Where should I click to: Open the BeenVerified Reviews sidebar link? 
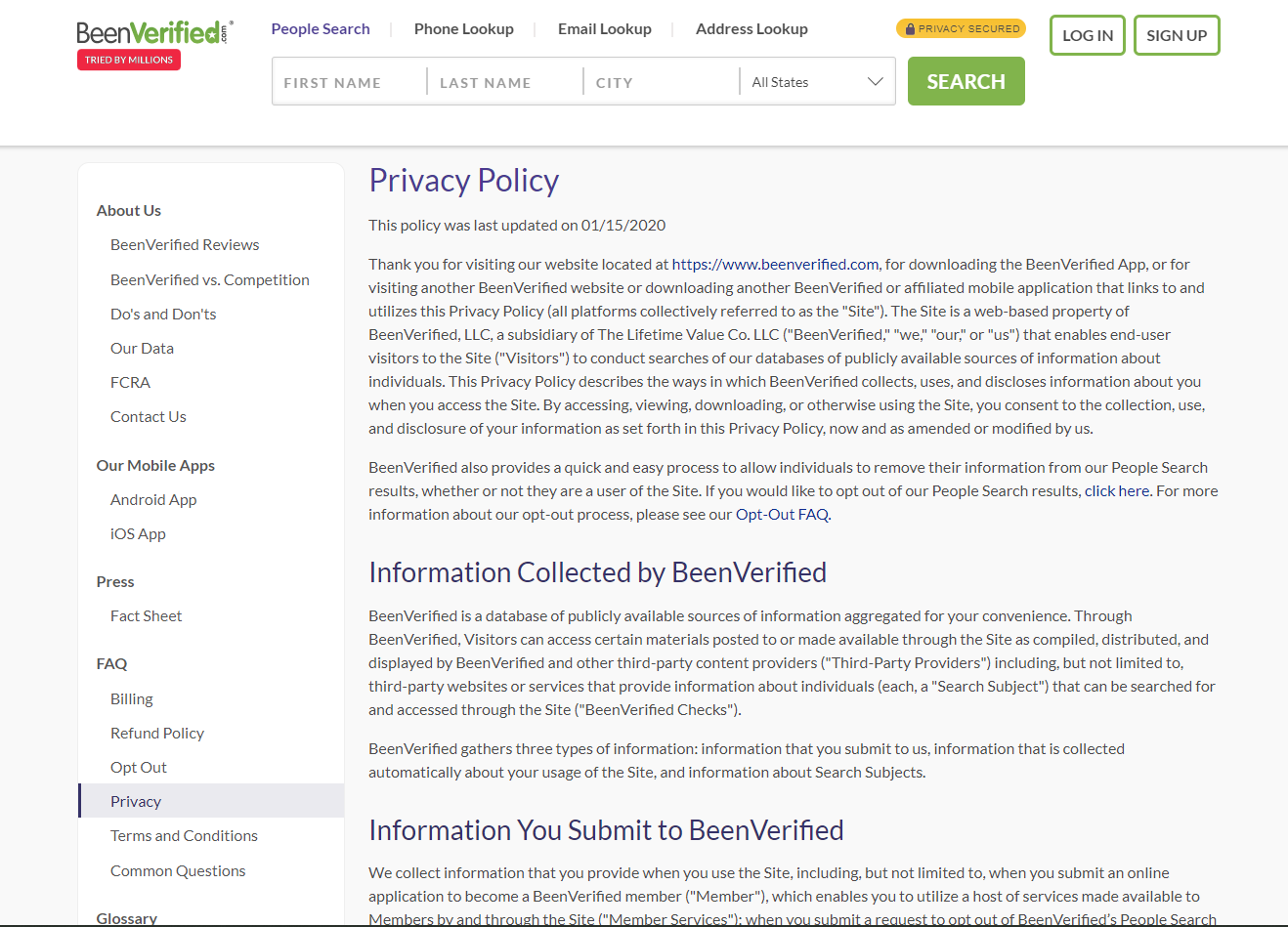point(185,245)
